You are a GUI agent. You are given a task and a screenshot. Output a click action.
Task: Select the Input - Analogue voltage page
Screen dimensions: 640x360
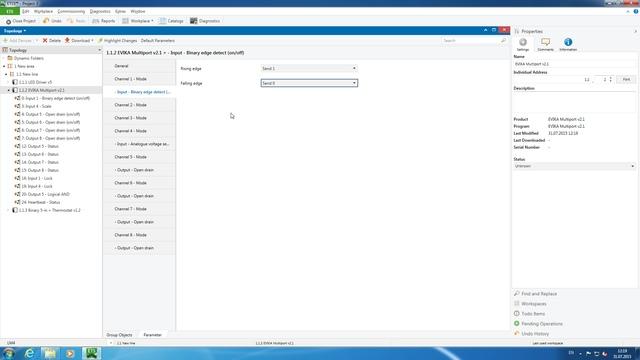(139, 144)
